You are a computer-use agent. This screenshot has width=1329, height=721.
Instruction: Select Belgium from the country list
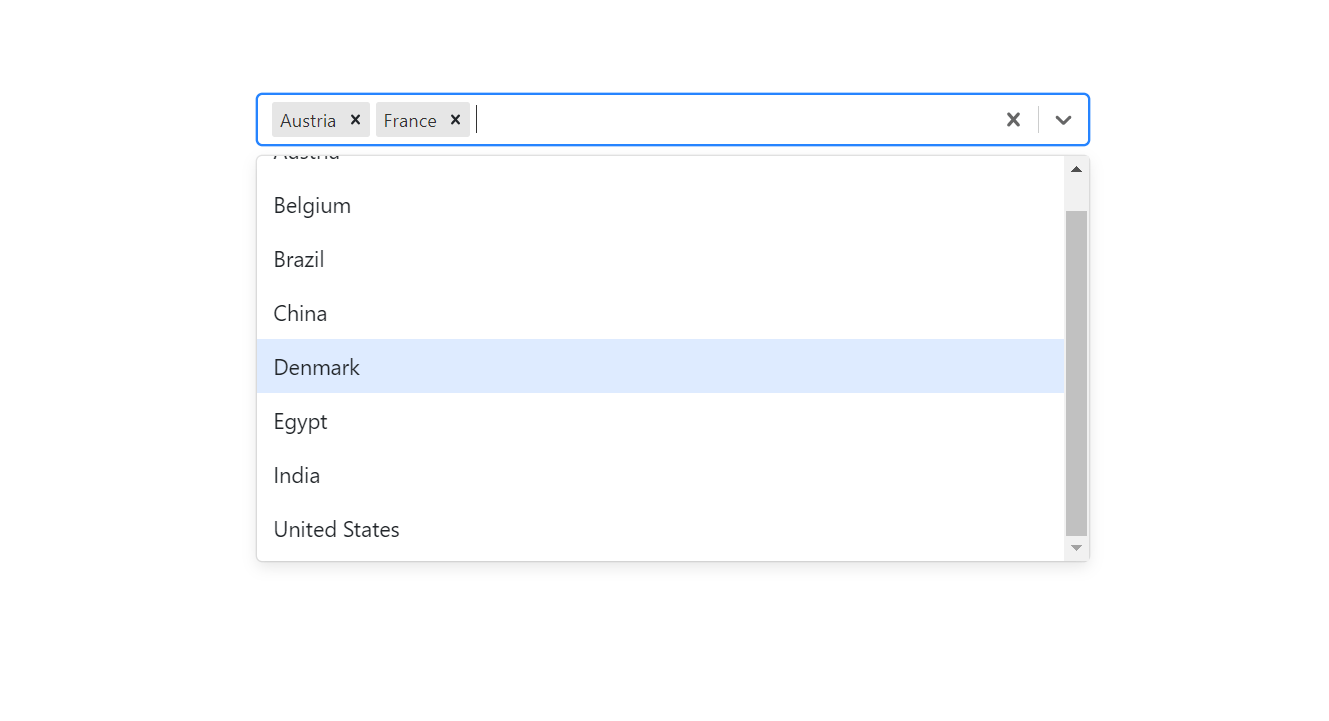coord(312,205)
